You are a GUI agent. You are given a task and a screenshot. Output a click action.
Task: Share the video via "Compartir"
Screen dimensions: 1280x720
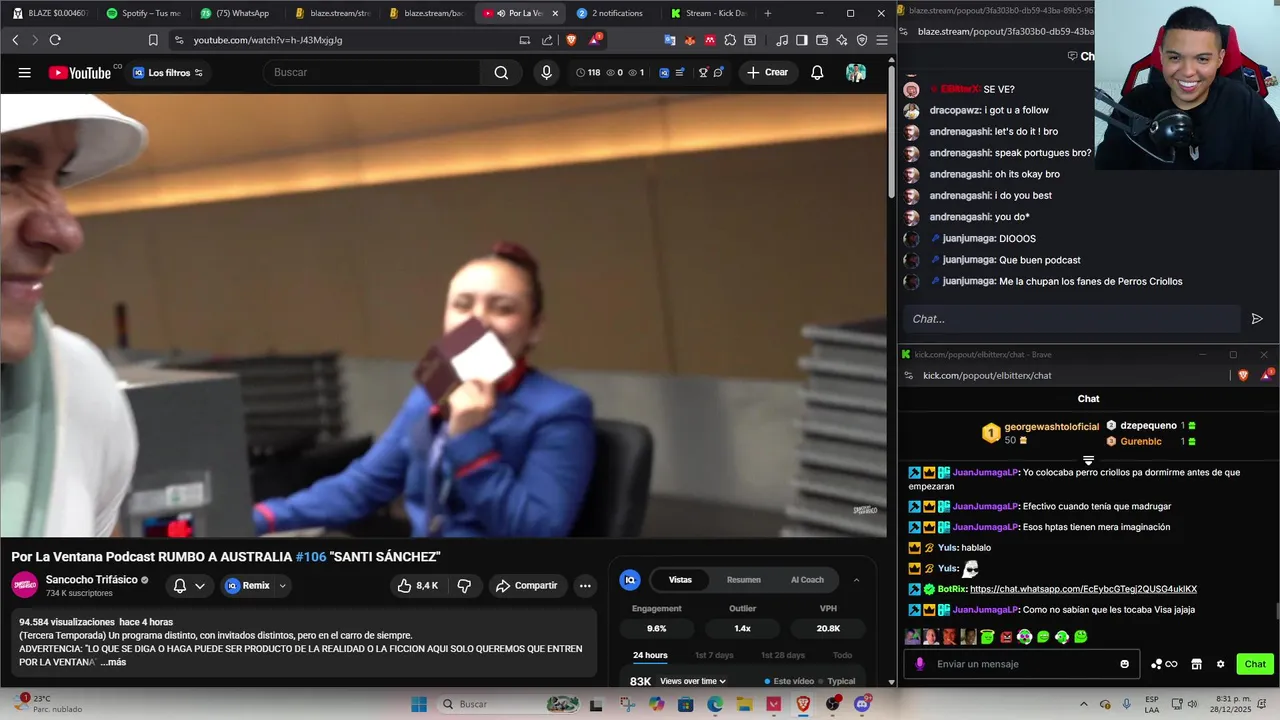point(527,585)
